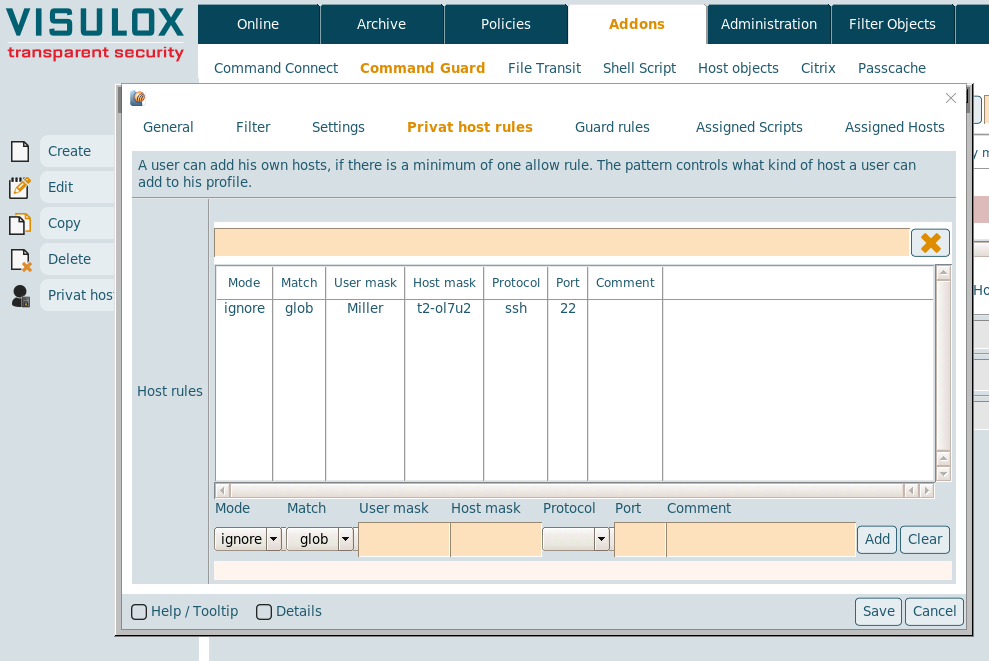Close the dialog with the X icon
The image size is (989, 661).
coord(951,98)
